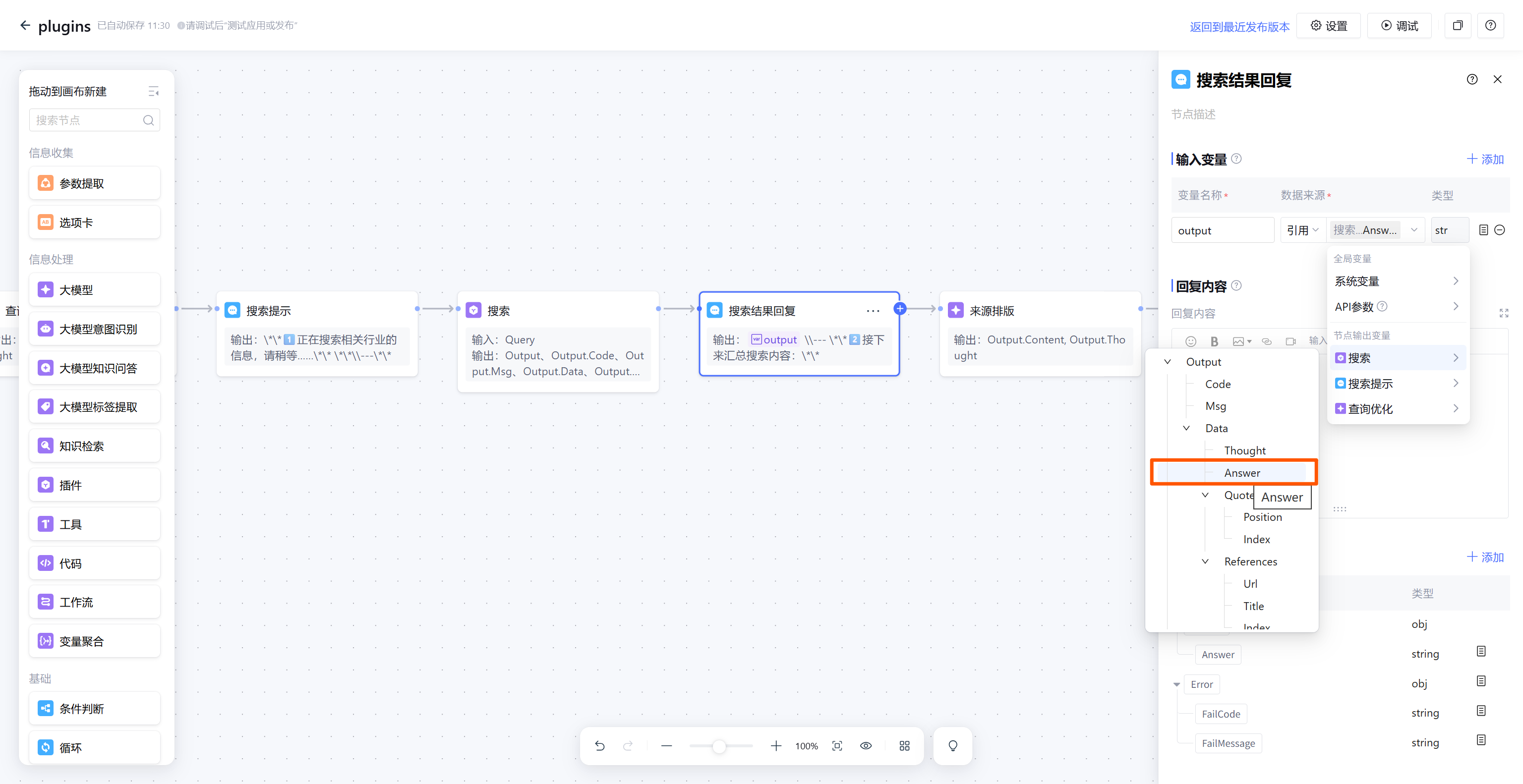Click the 调试 debug button
Image resolution: width=1523 pixels, height=784 pixels.
coord(1399,25)
